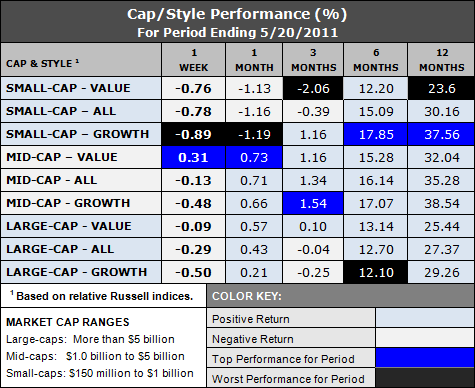Screen dimensions: 475x388
Task: Select cell with value 35.28
Action: click(441, 180)
